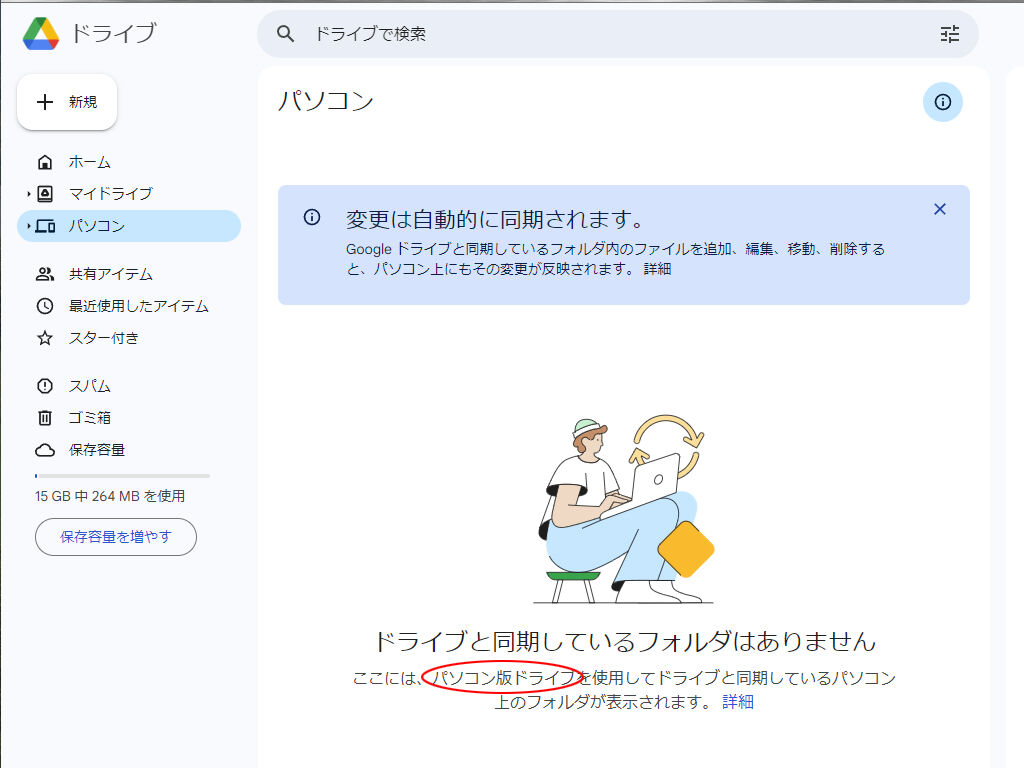Viewport: 1024px width, 768px height.
Task: Open the Spam (スパム) section
Action: (x=89, y=386)
